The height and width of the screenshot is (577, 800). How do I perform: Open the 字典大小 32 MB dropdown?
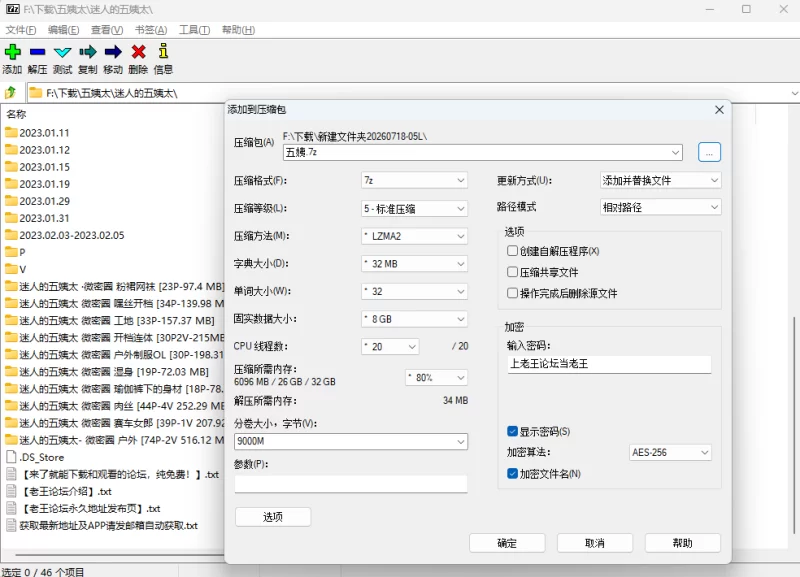(414, 263)
